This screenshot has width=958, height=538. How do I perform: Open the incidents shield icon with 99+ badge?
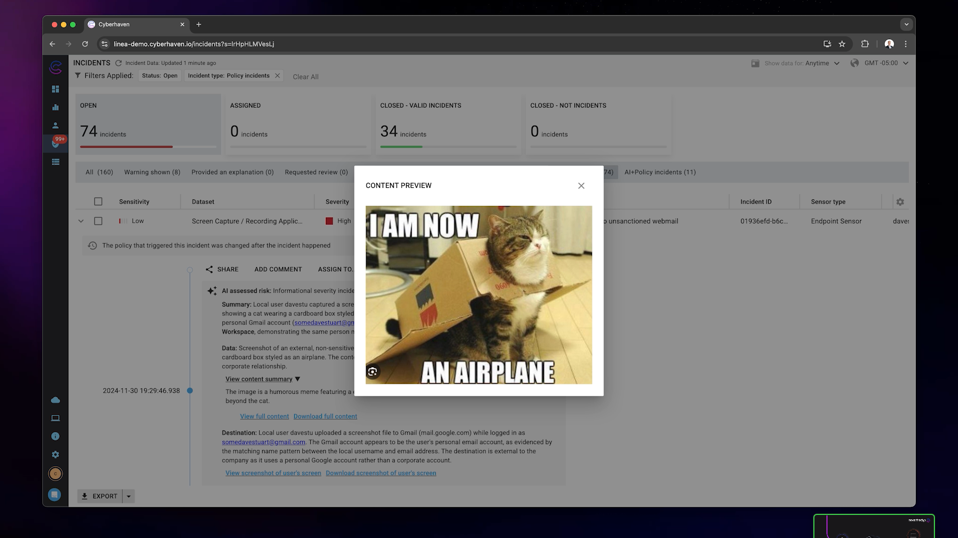point(56,144)
